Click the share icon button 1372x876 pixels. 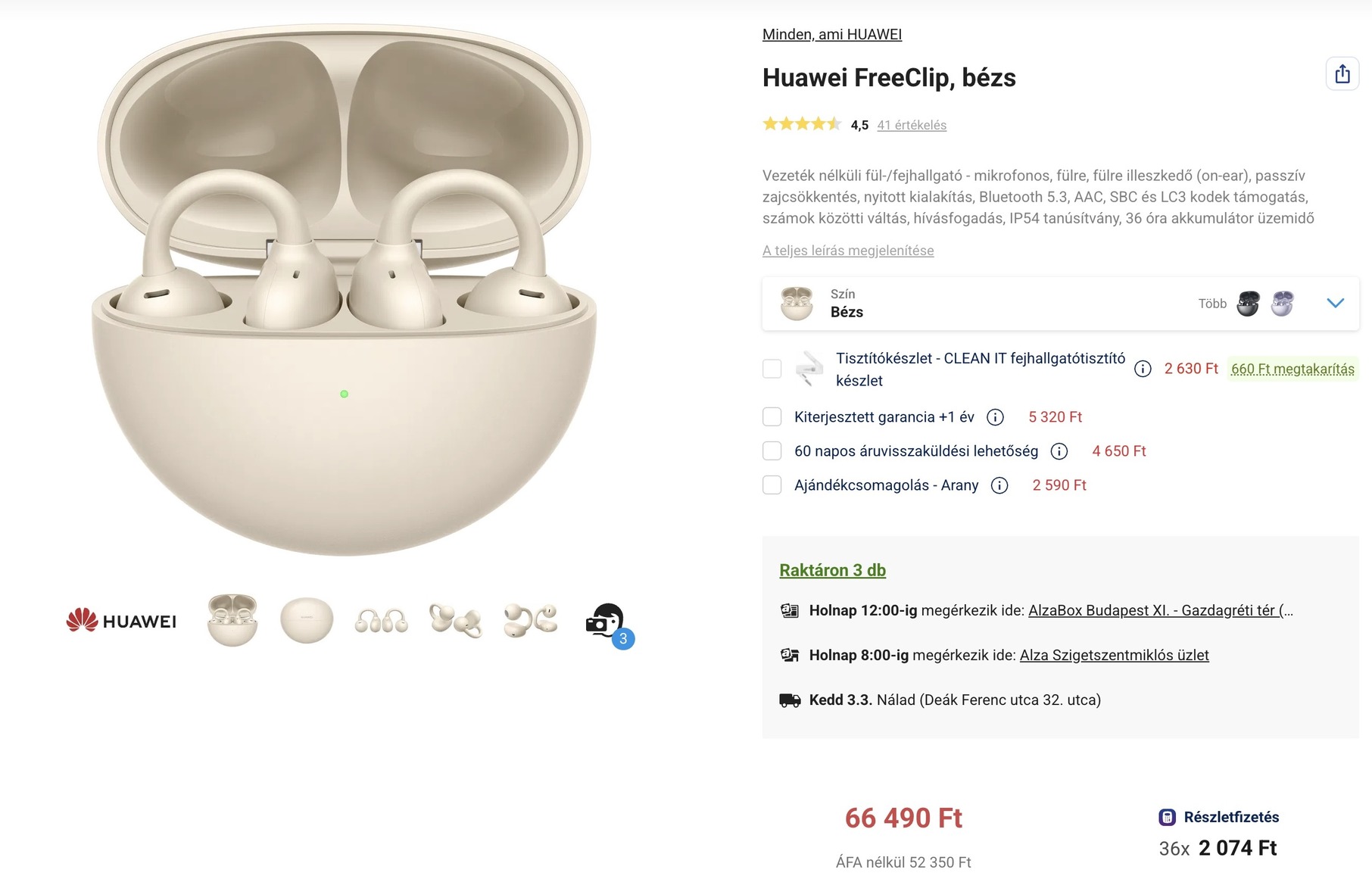pyautogui.click(x=1342, y=74)
